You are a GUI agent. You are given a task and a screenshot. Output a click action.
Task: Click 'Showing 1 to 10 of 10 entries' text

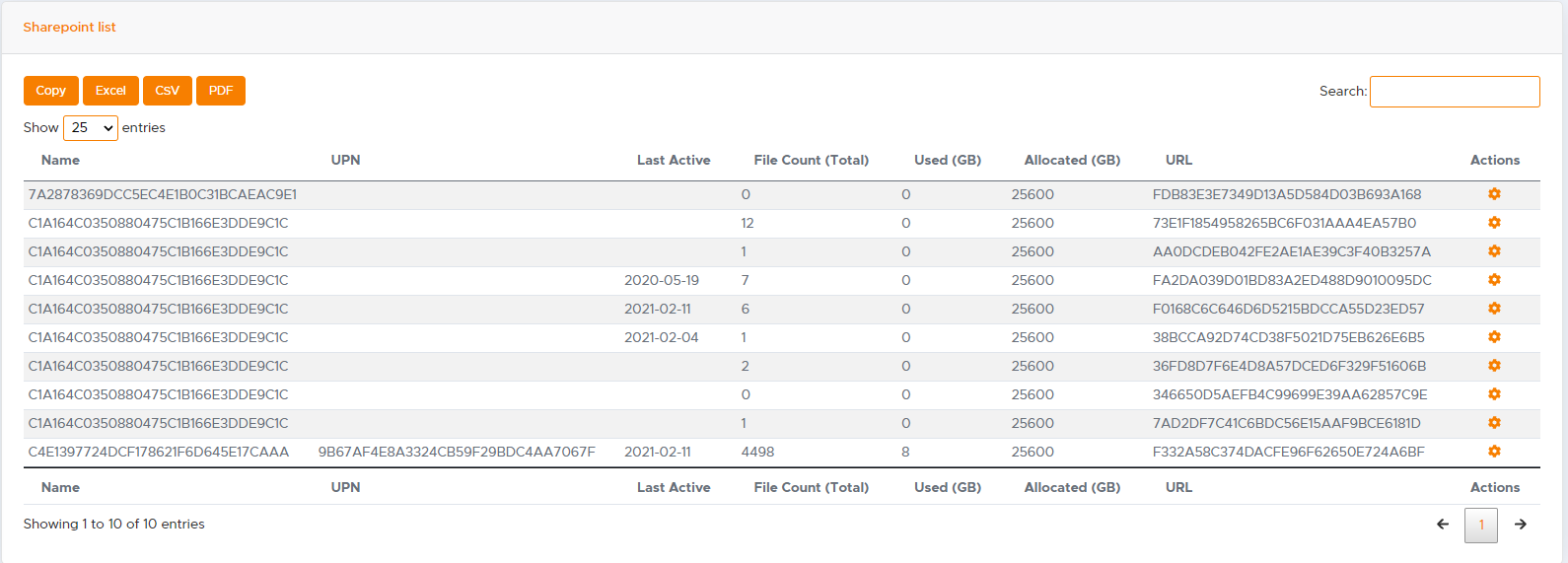(x=114, y=525)
